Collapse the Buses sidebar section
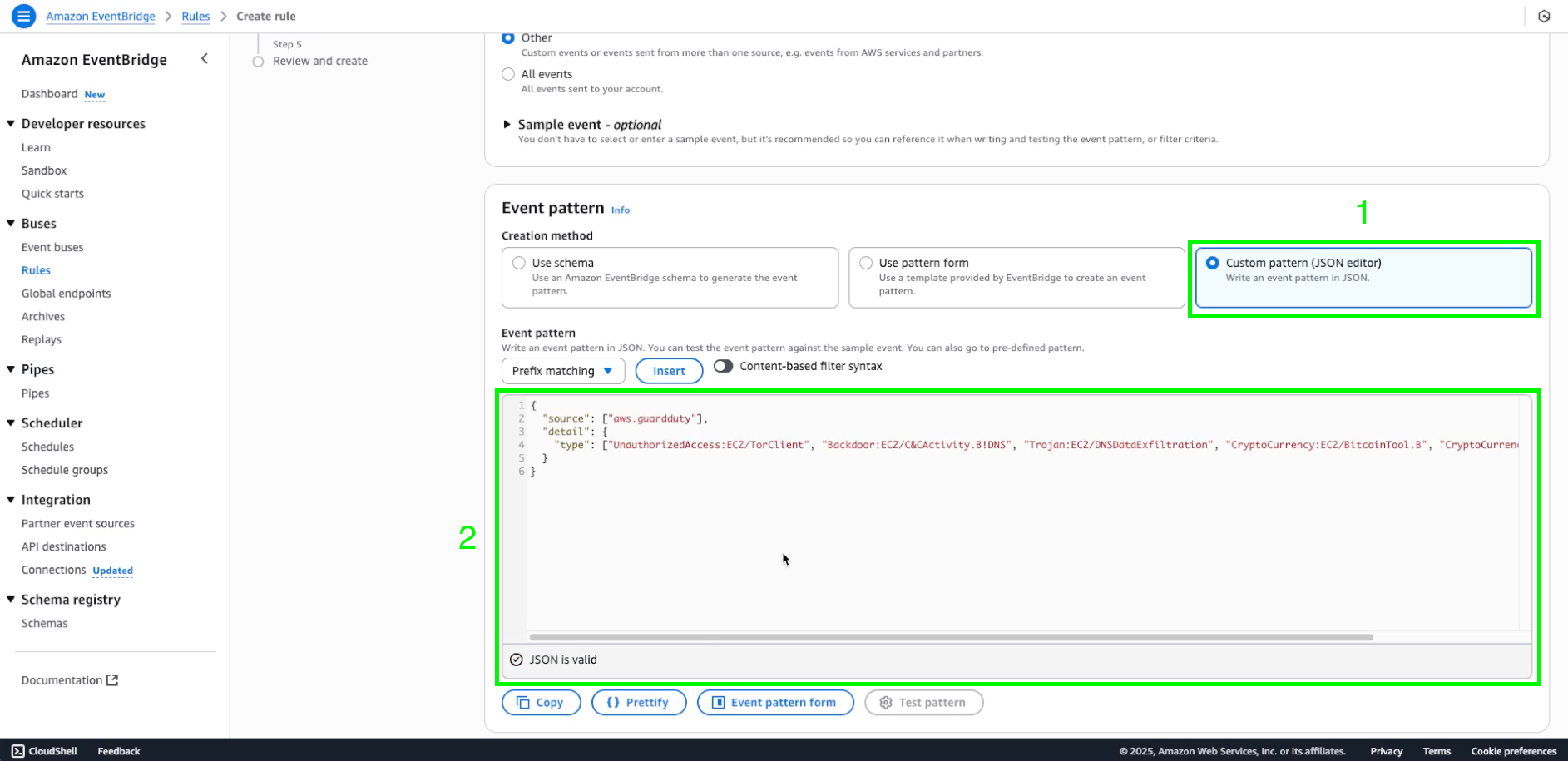 (x=11, y=223)
